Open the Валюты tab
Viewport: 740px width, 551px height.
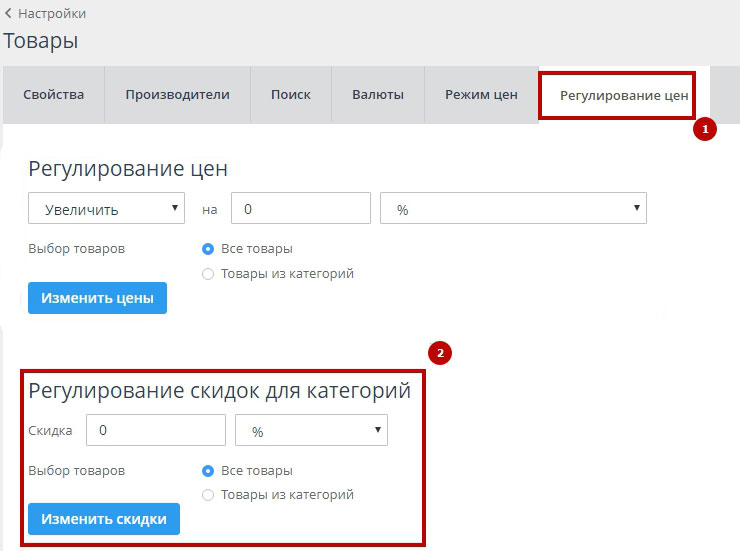tap(378, 95)
